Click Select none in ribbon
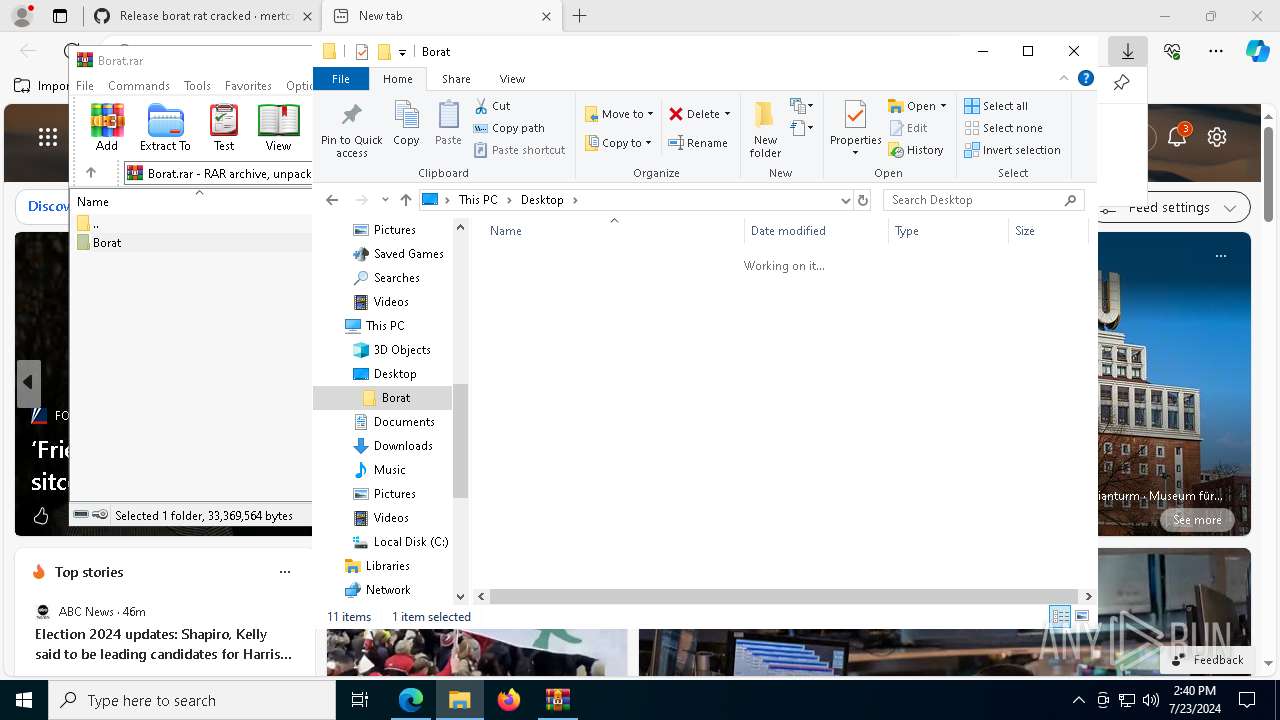 (1003, 128)
